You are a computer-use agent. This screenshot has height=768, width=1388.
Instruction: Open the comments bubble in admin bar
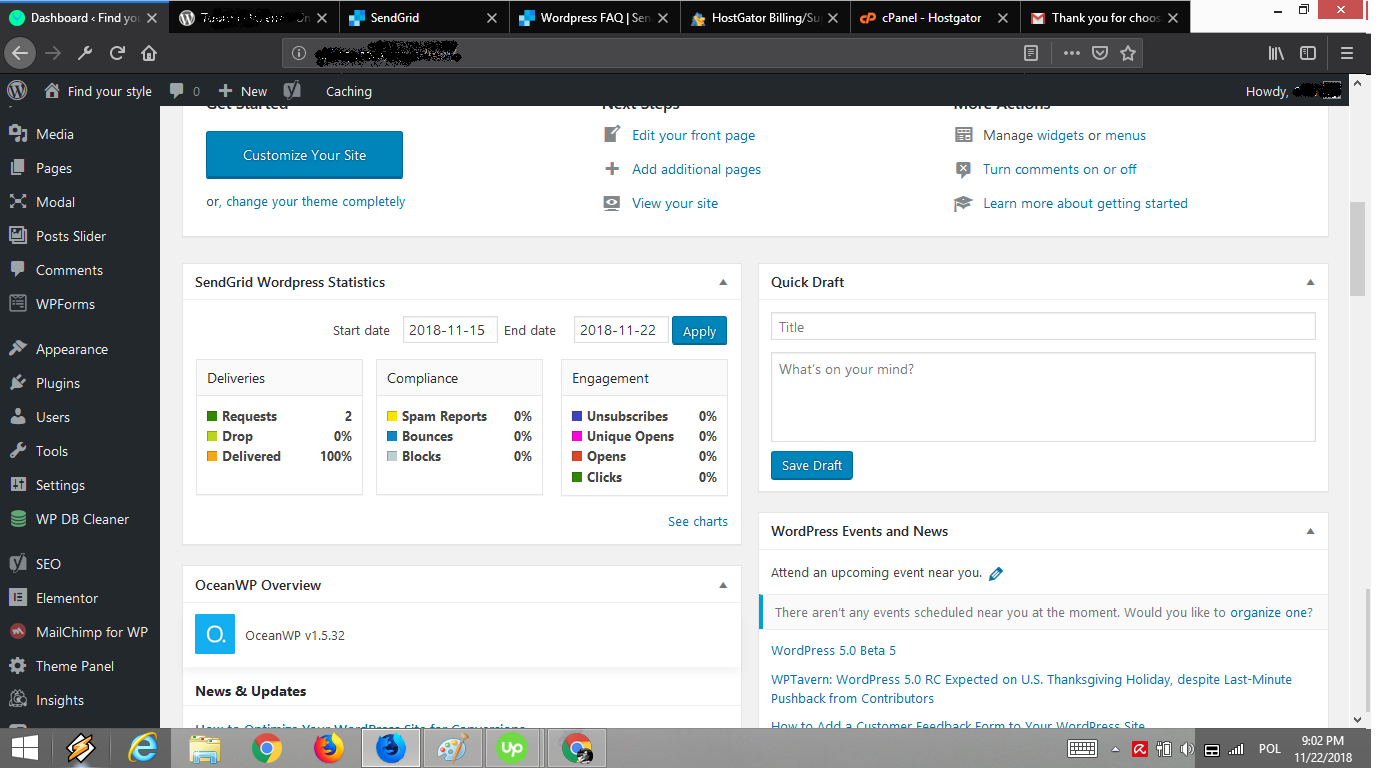point(185,91)
